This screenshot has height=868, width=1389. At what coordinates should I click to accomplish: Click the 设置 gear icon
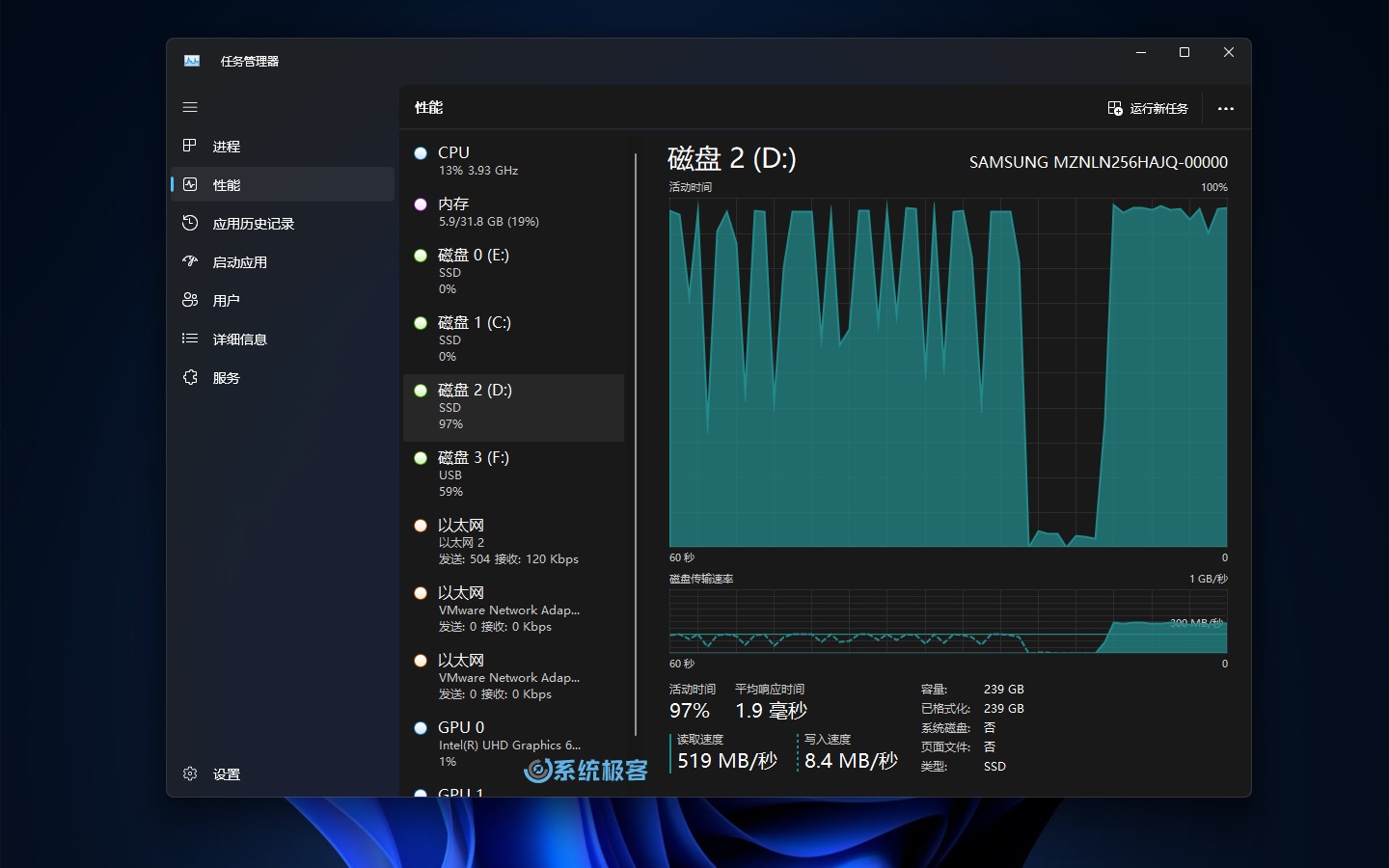[x=190, y=773]
